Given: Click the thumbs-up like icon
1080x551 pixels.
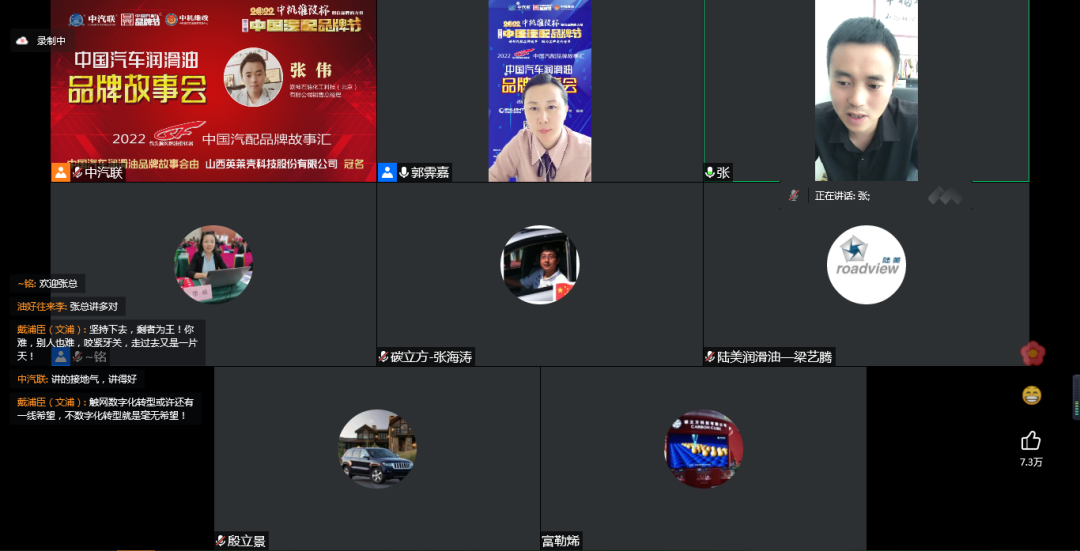Looking at the screenshot, I should coord(1031,440).
